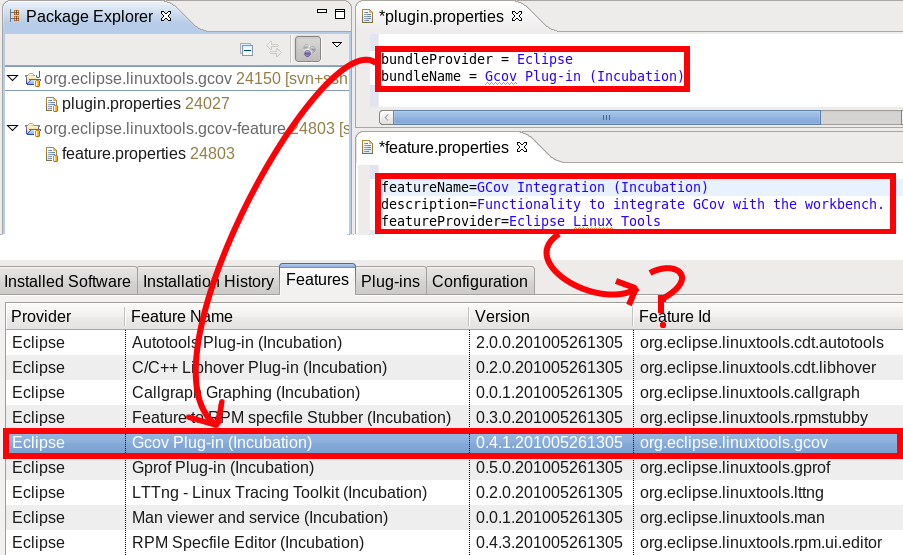Open the Plug-ins tab
The height and width of the screenshot is (555, 903).
390,281
